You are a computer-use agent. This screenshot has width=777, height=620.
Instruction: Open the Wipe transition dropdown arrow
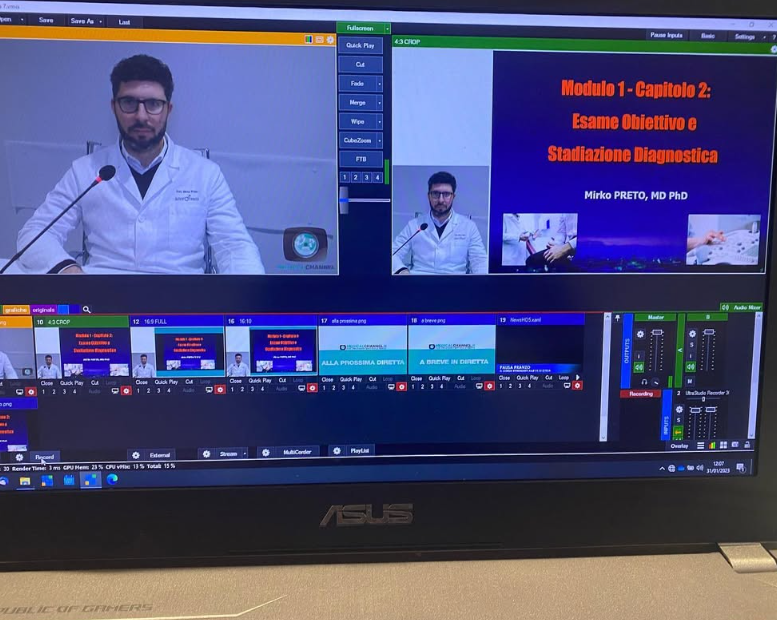tap(379, 121)
